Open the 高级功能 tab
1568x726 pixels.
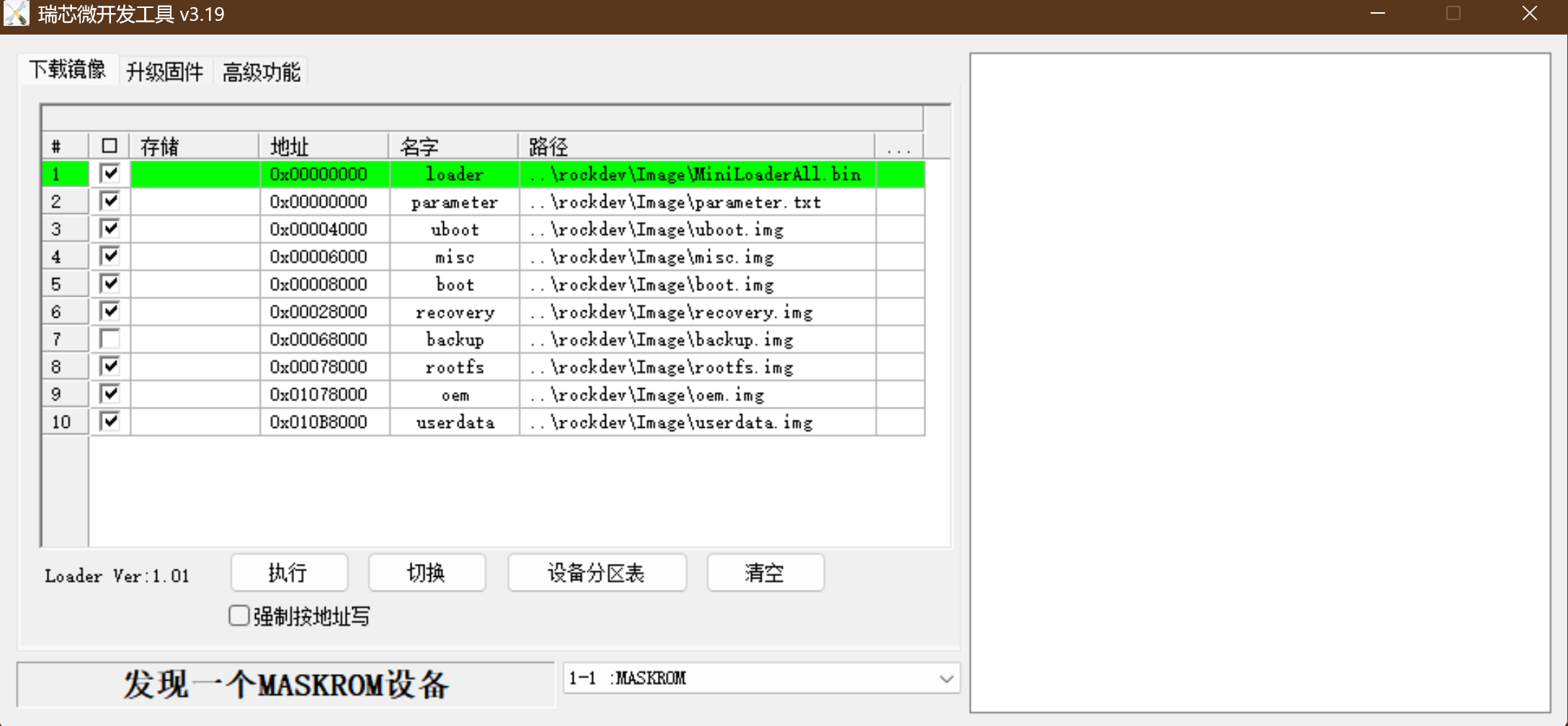261,71
